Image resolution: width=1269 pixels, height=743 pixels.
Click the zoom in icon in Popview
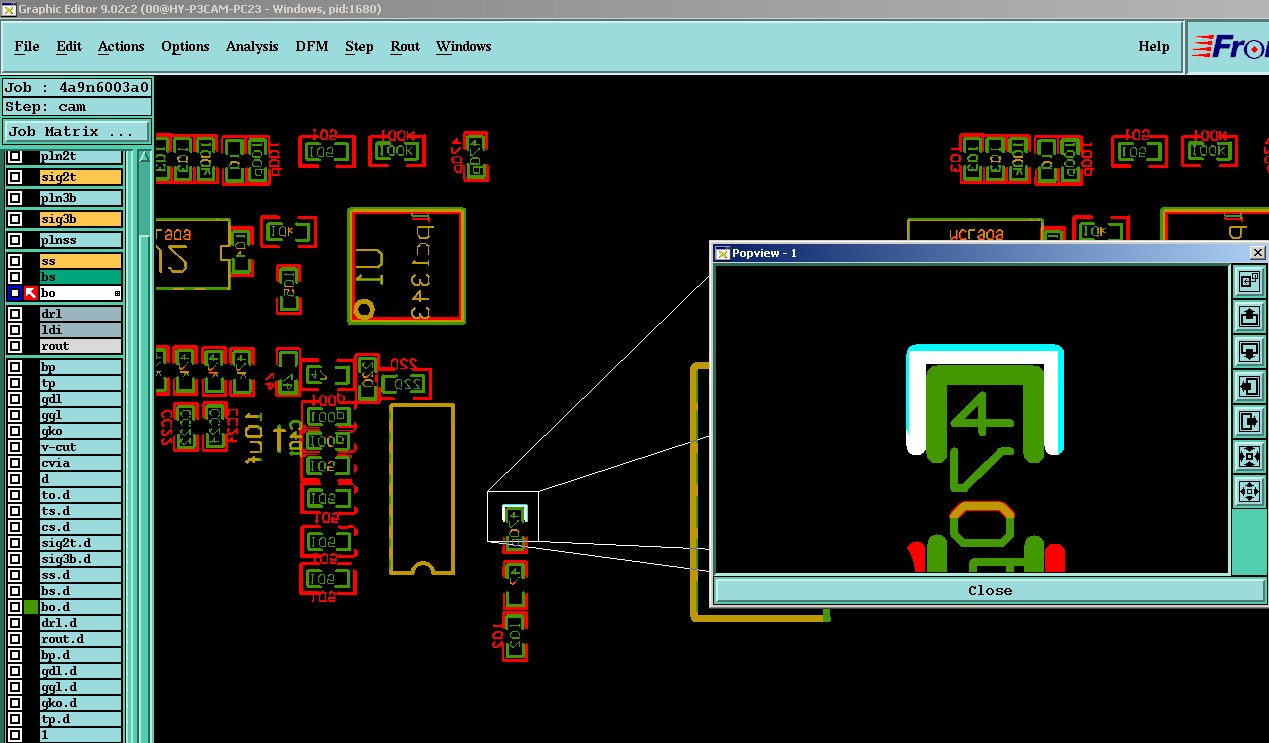point(1249,457)
